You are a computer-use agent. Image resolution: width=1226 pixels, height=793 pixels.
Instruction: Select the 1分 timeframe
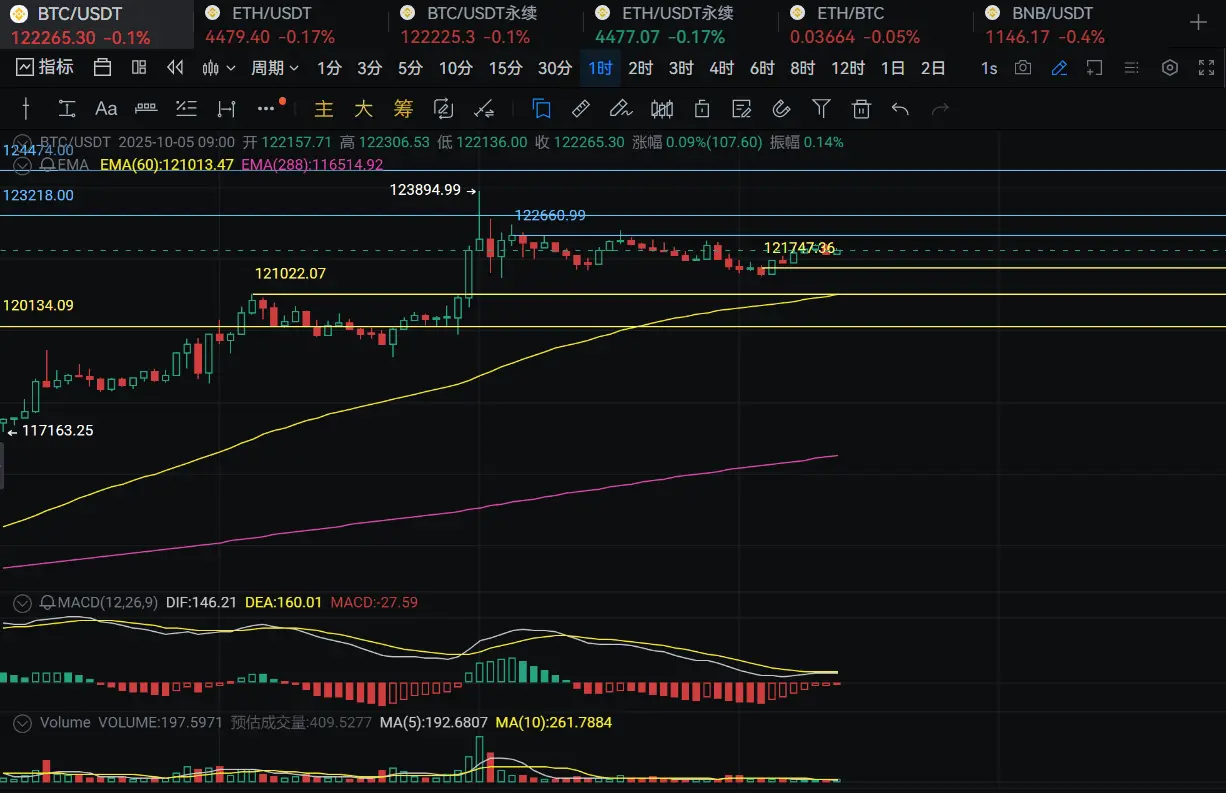(329, 68)
